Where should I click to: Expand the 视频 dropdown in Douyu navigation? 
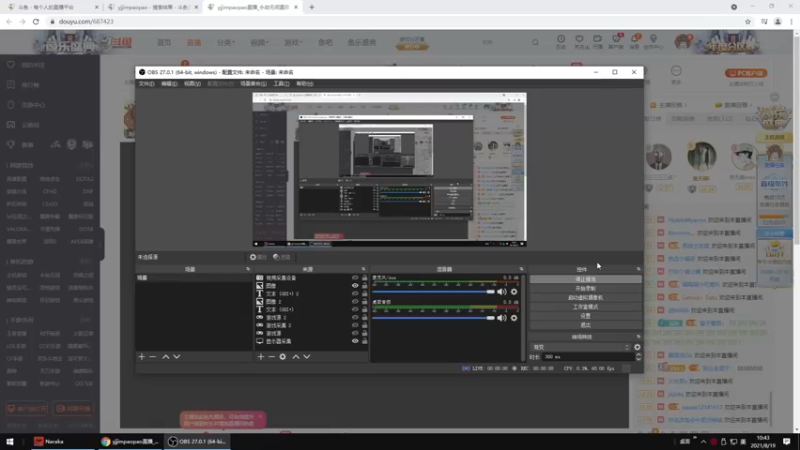point(259,42)
